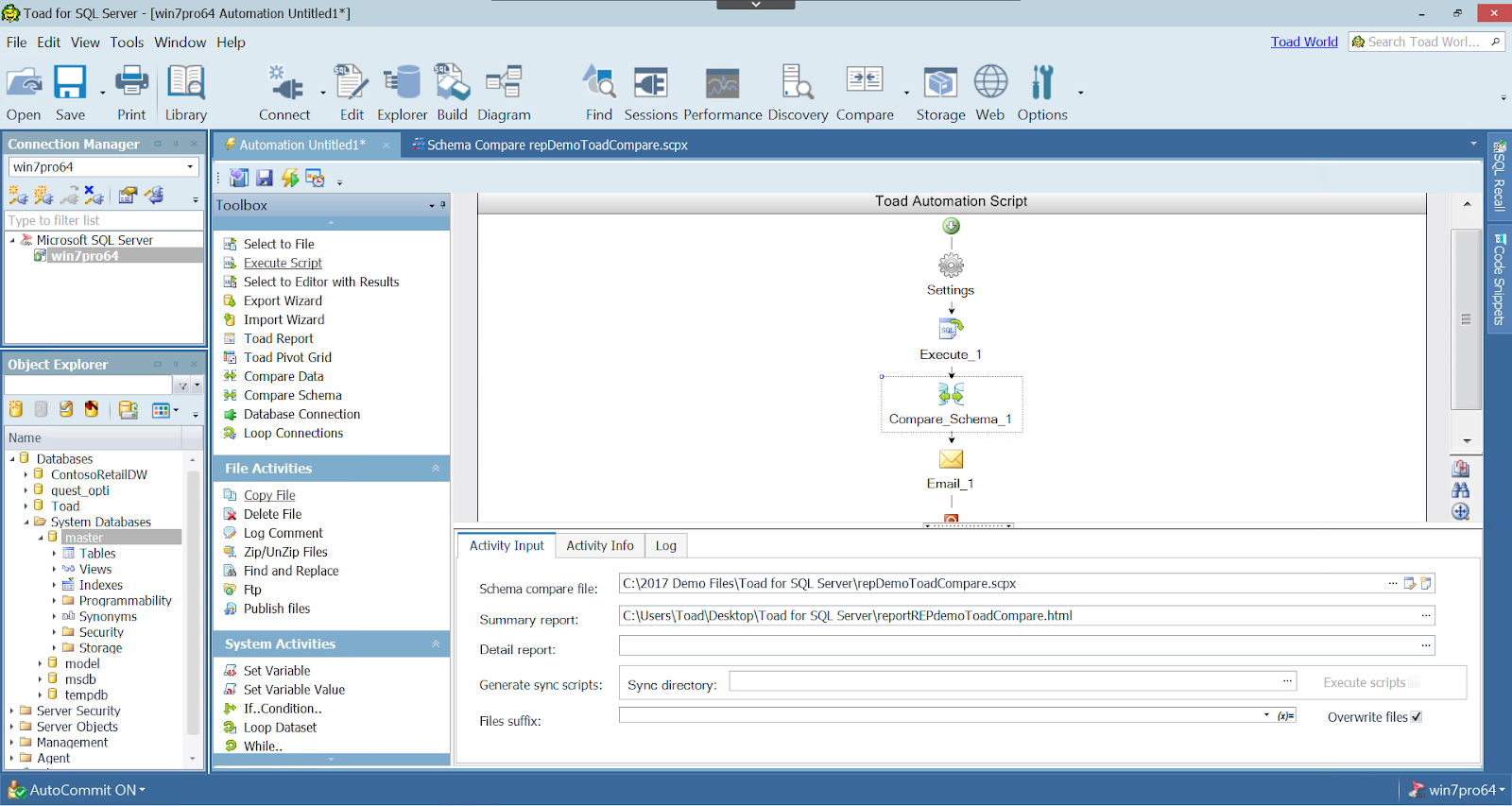Click the Search Toad World field
Image resolution: width=1512 pixels, height=806 pixels.
tap(1425, 42)
